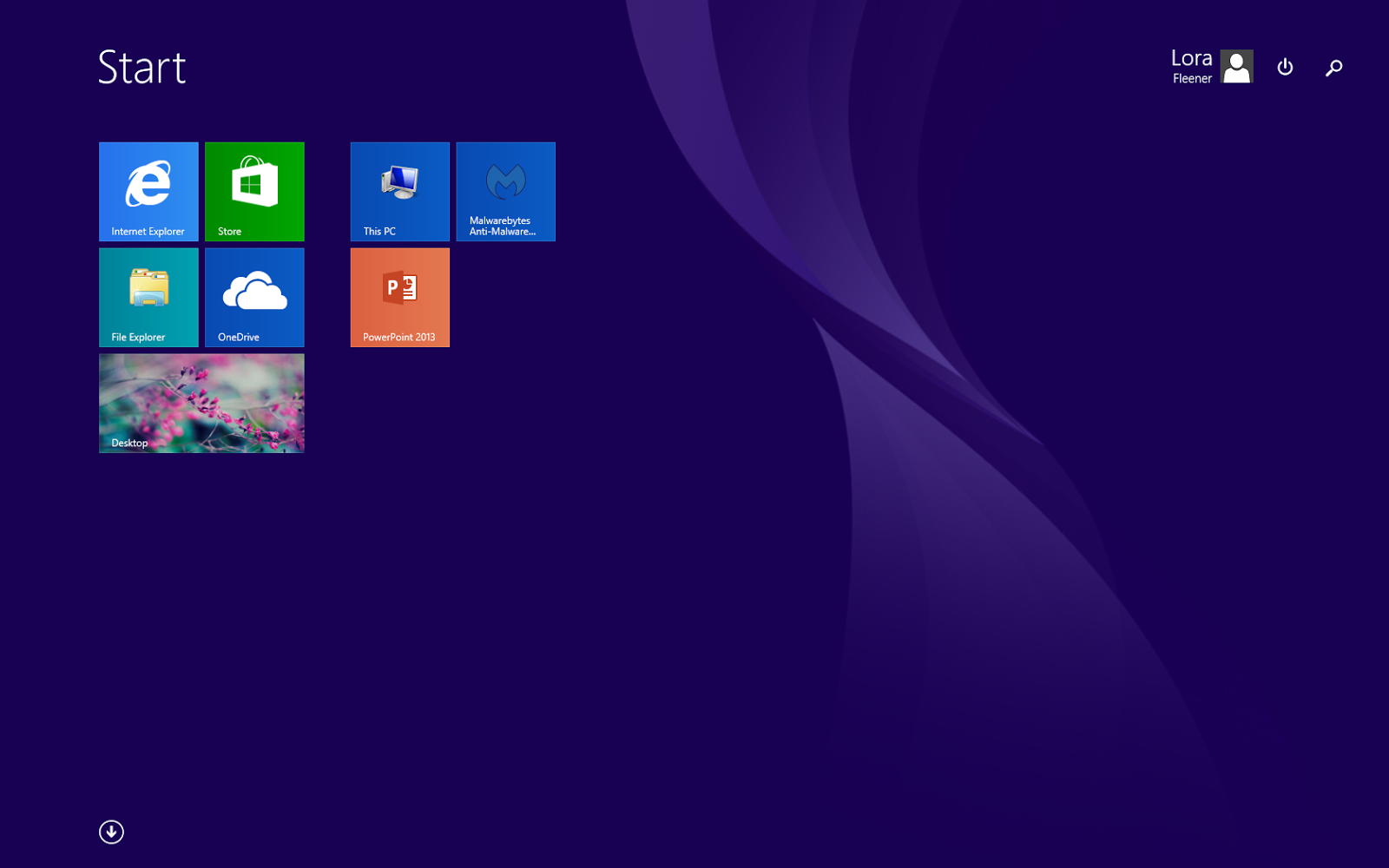Search for installed apps via magnifier

pyautogui.click(x=1333, y=67)
